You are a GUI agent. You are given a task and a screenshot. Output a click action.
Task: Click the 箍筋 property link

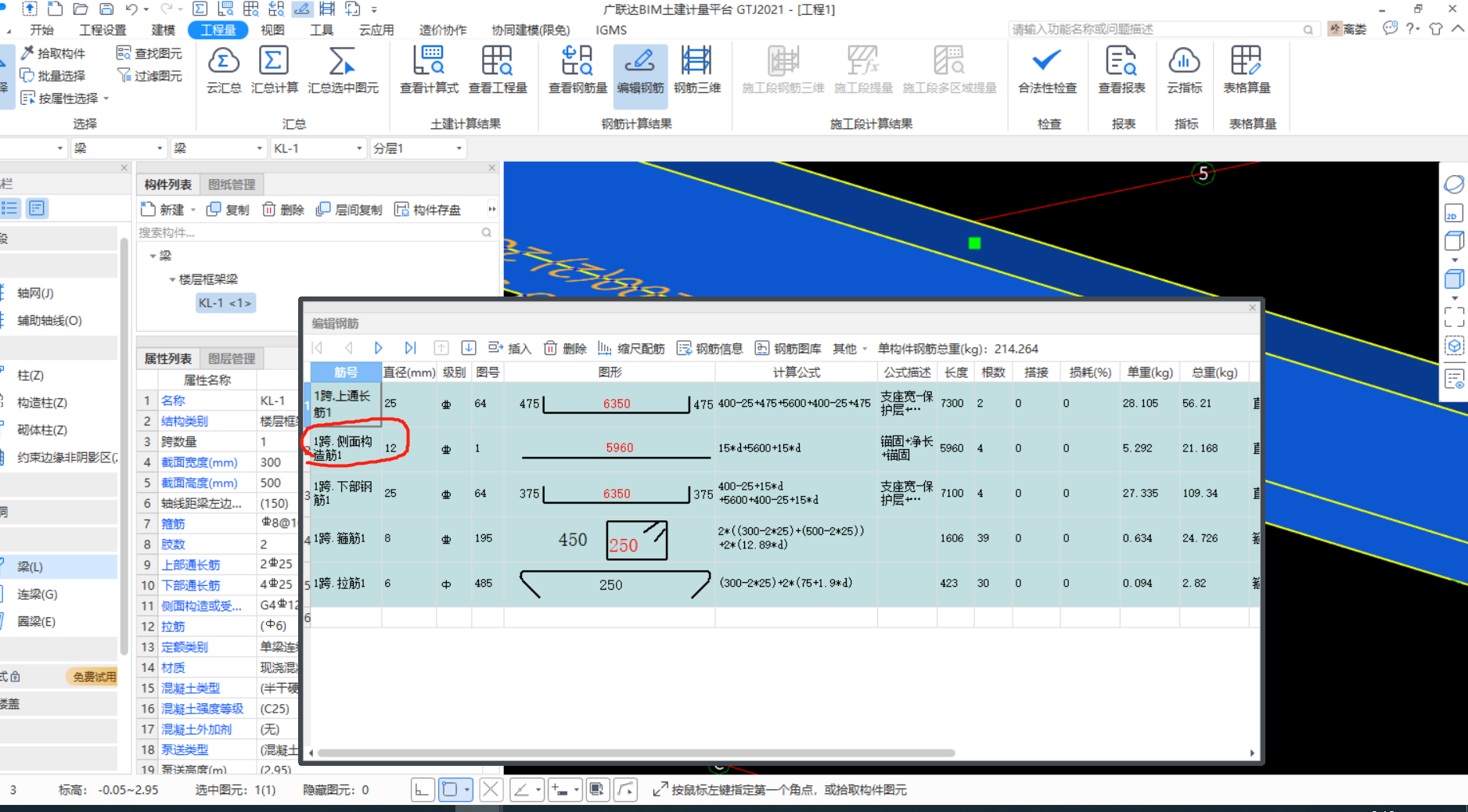tap(173, 523)
